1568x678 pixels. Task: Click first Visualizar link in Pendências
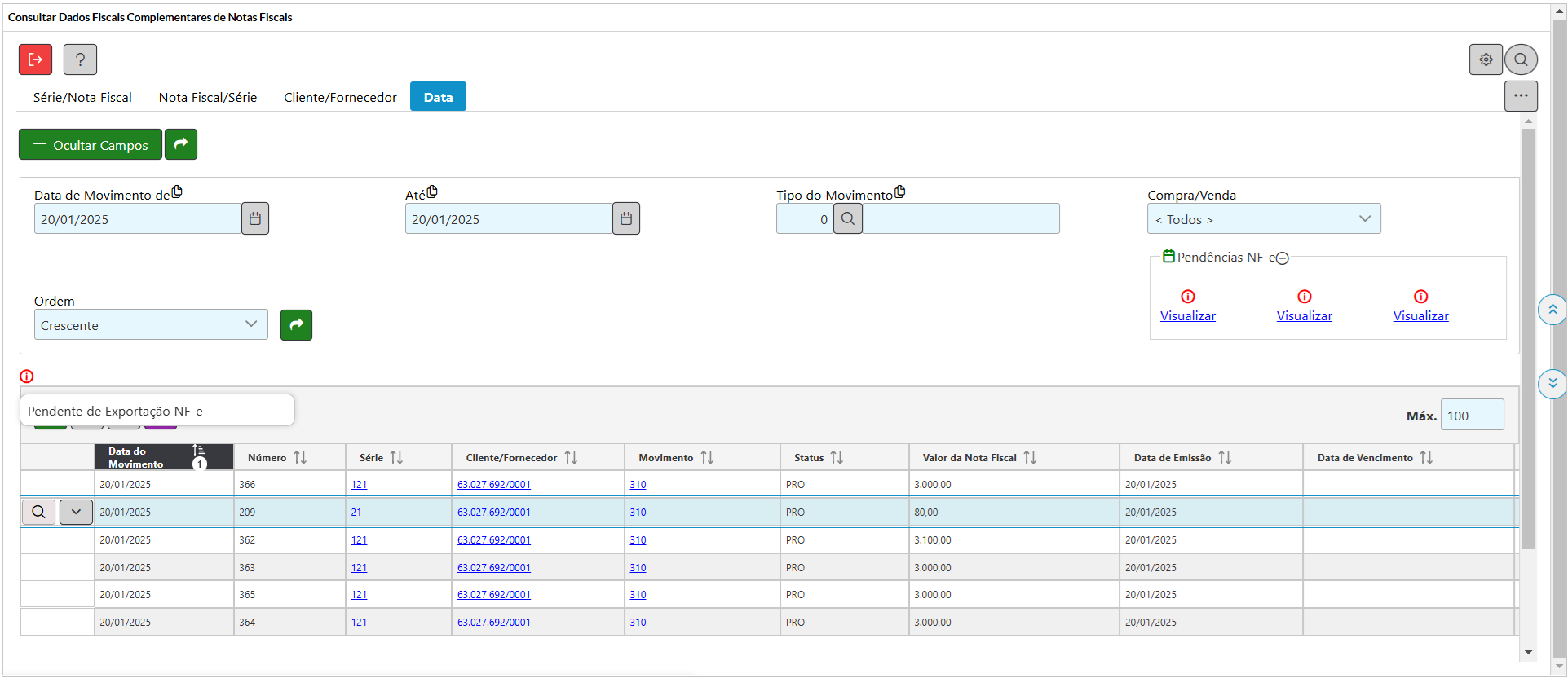[x=1187, y=316]
